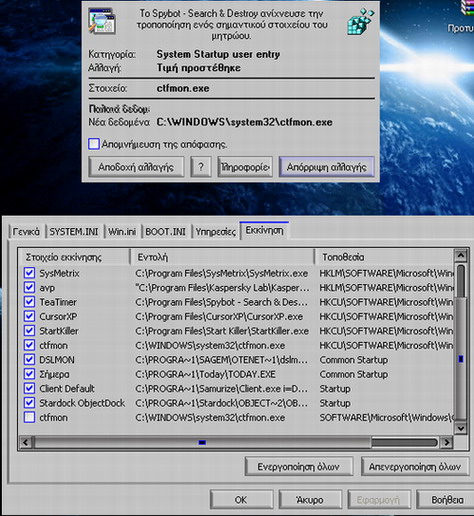Click the vertical scrollbar up arrow
Screen dimensions: 474x516
coord(461,256)
